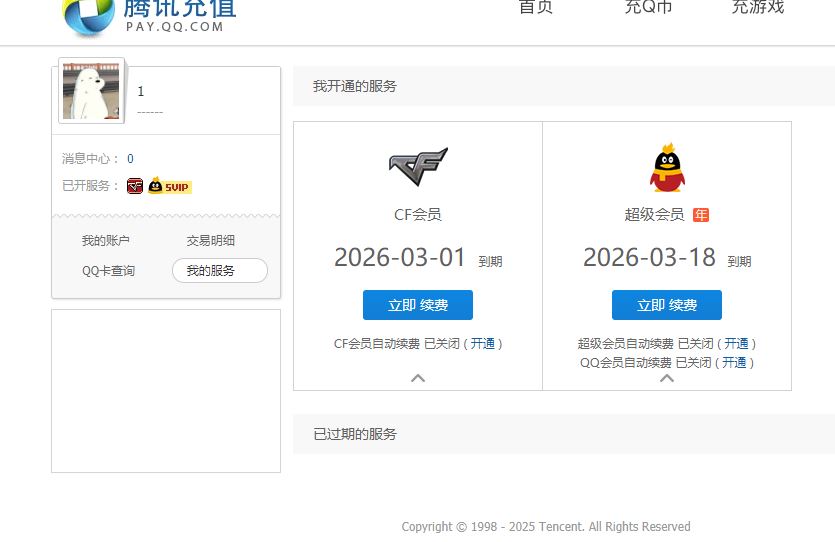Click the QQ penguin super member icon
The image size is (835, 542).
667,167
